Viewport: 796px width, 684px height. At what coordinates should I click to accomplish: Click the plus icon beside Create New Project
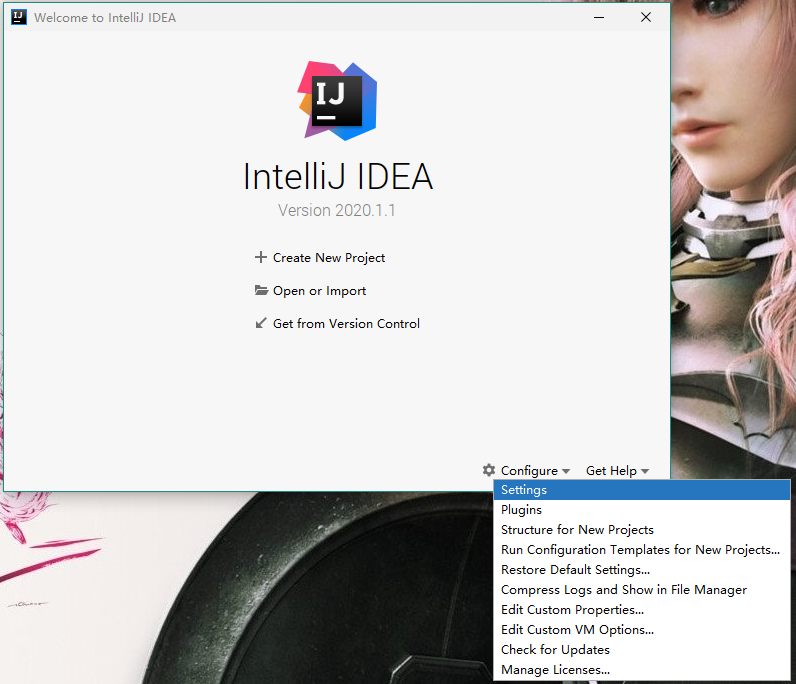pos(260,257)
